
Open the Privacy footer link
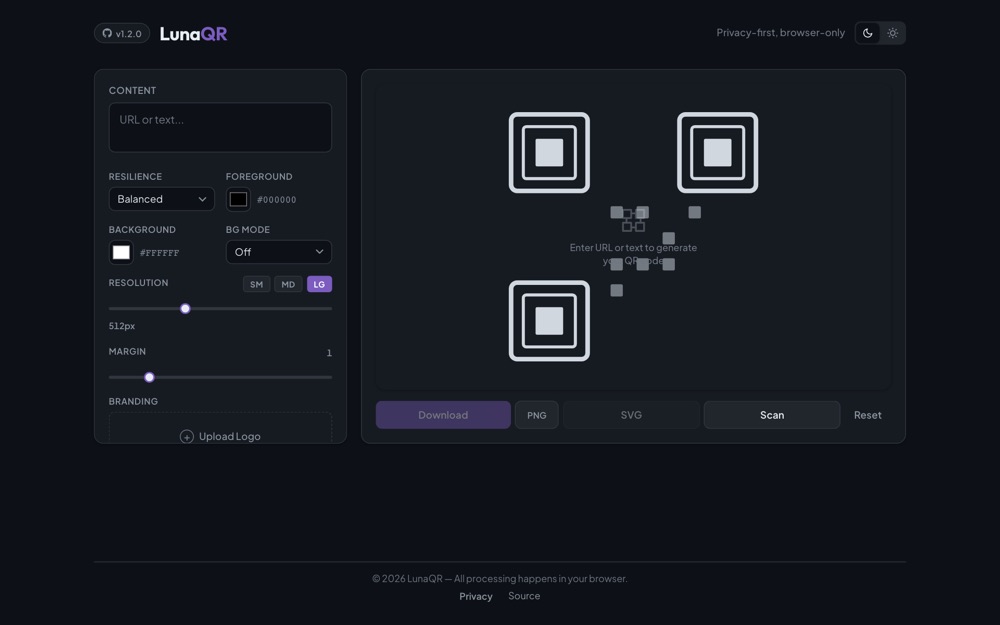click(476, 596)
